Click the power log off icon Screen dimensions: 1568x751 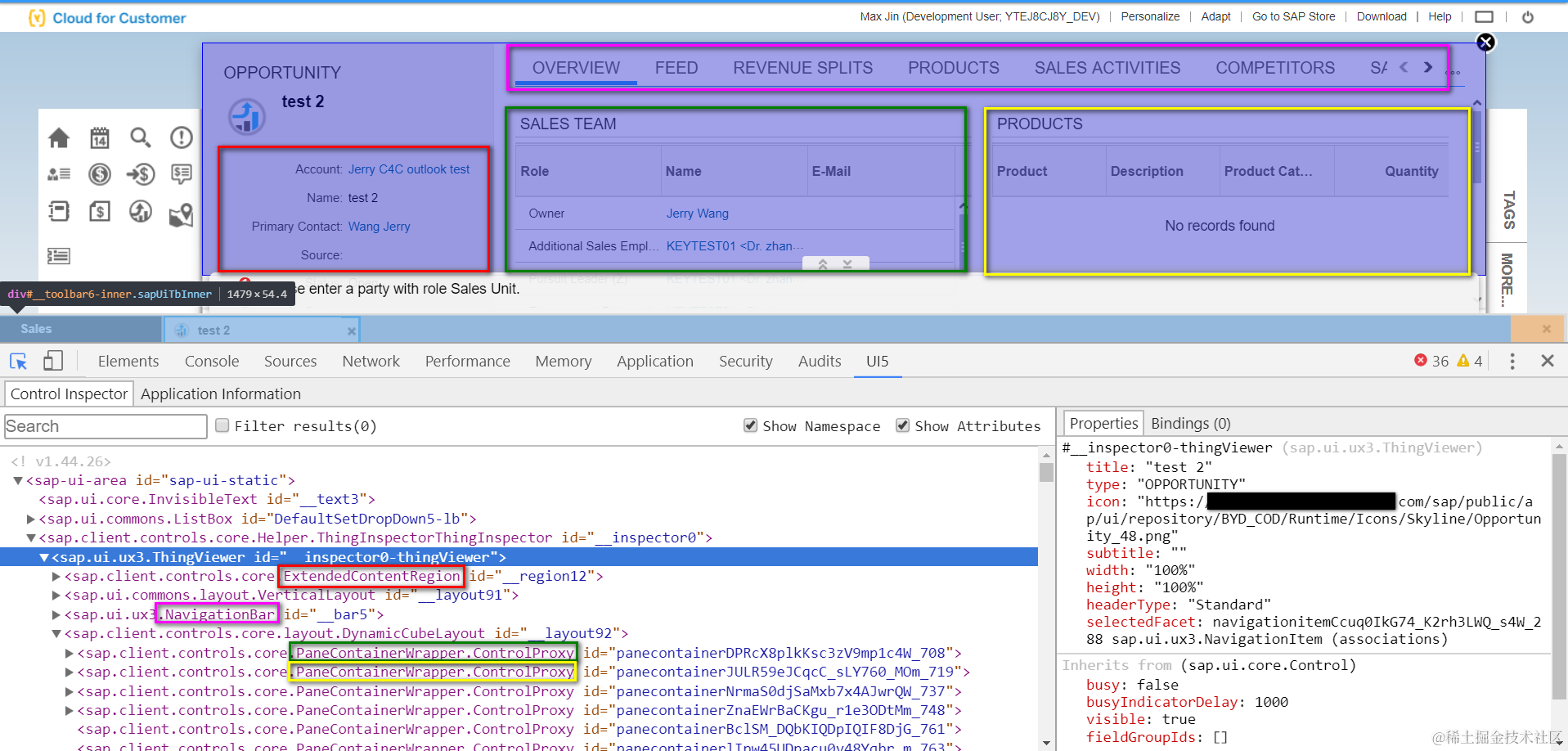coord(1528,17)
